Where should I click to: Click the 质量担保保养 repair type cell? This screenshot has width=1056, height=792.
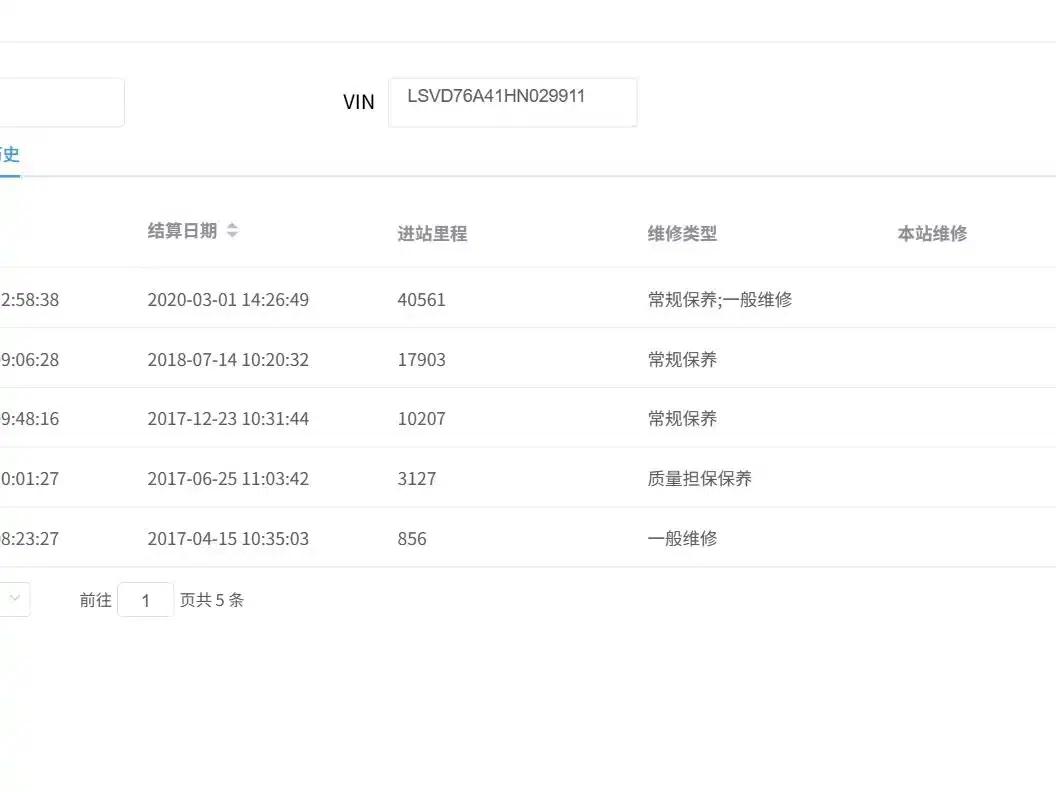[700, 479]
